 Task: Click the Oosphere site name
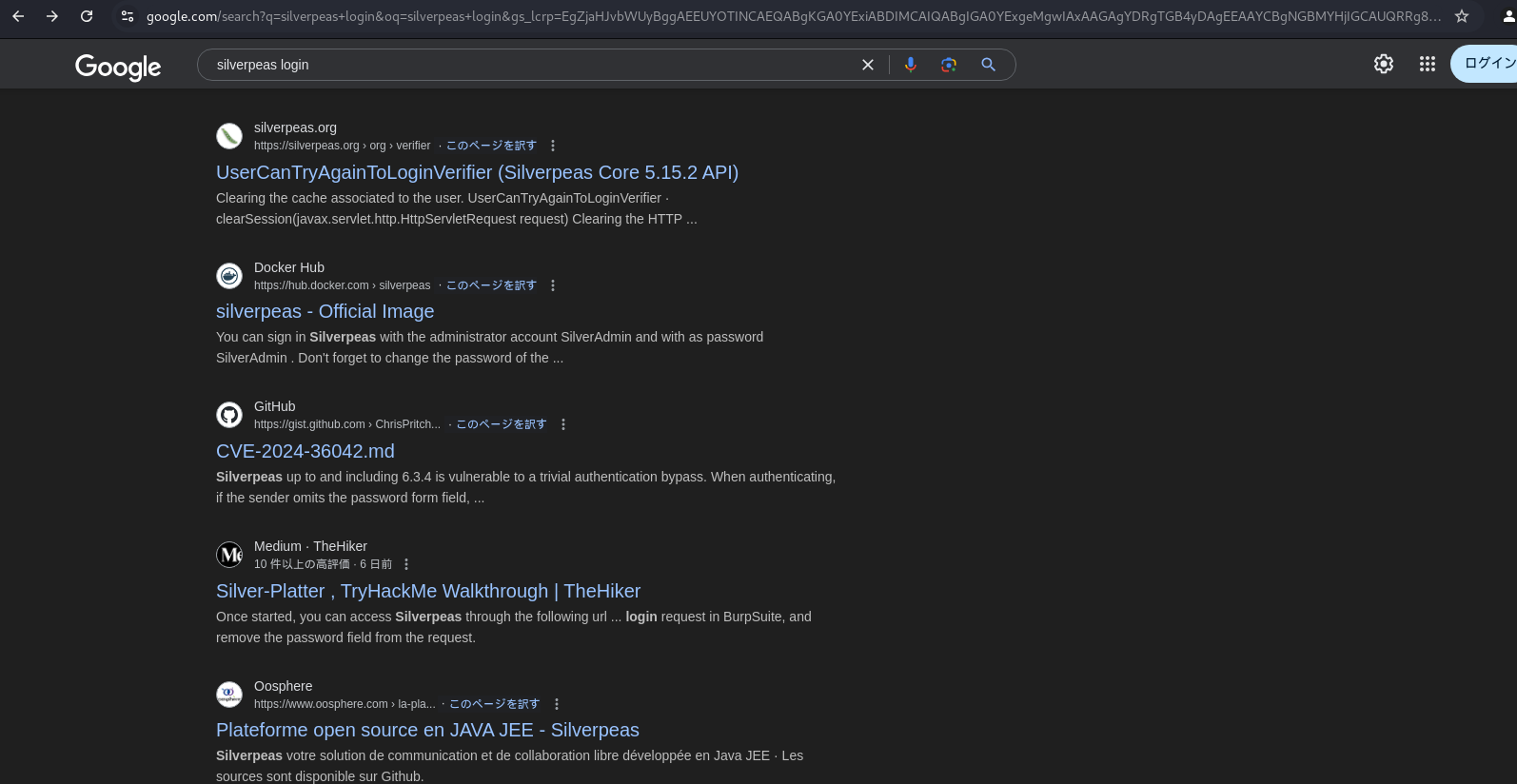283,686
